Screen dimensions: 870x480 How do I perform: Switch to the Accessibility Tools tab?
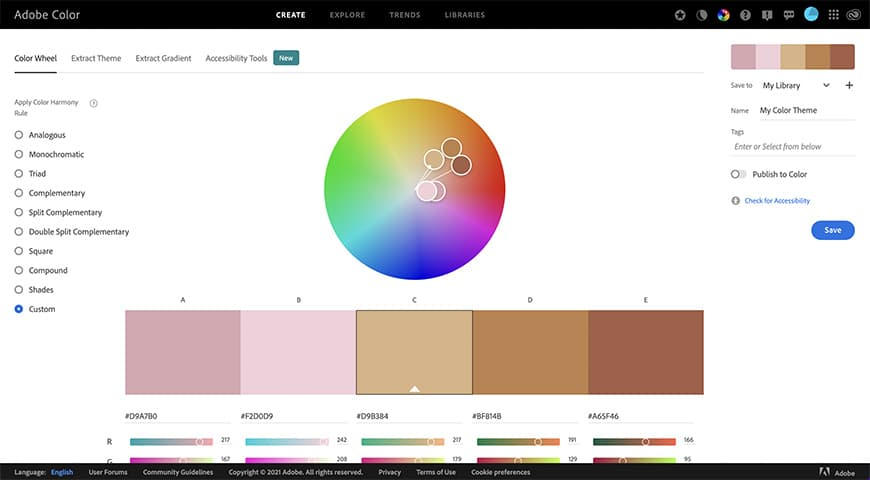pyautogui.click(x=236, y=58)
